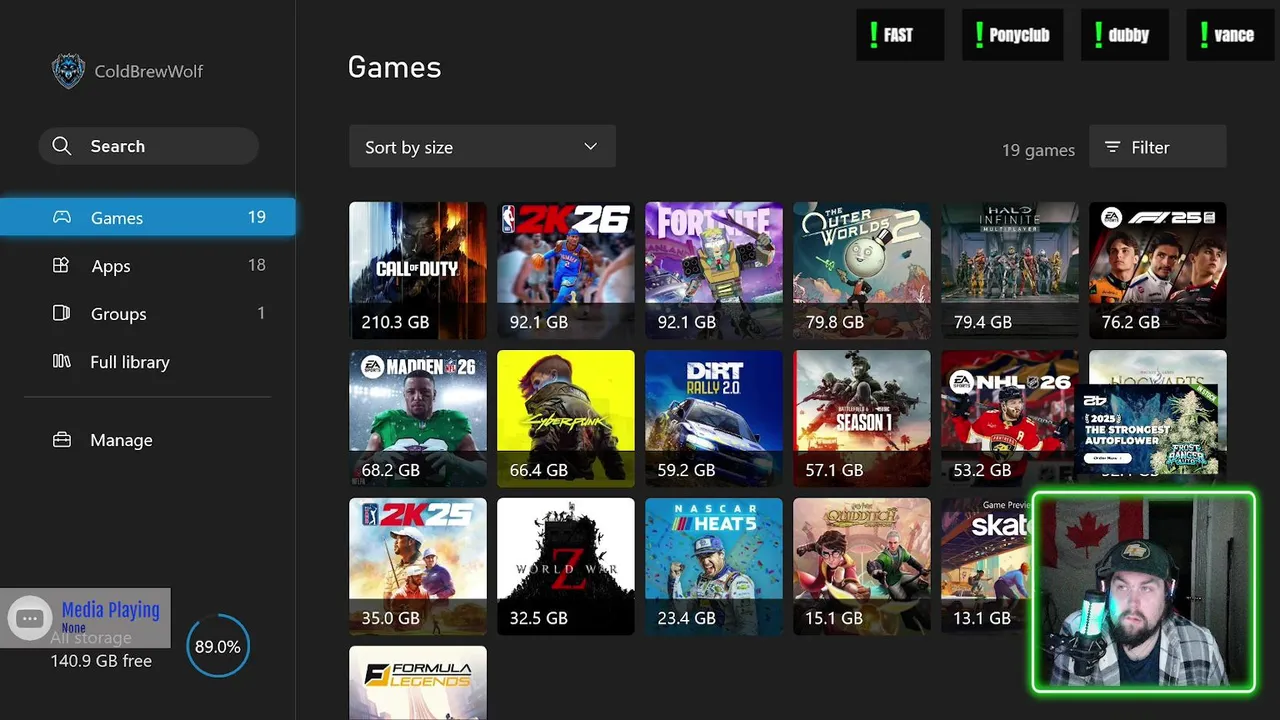The height and width of the screenshot is (720, 1280).
Task: Open the Sort by size dropdown
Action: pyautogui.click(x=482, y=147)
